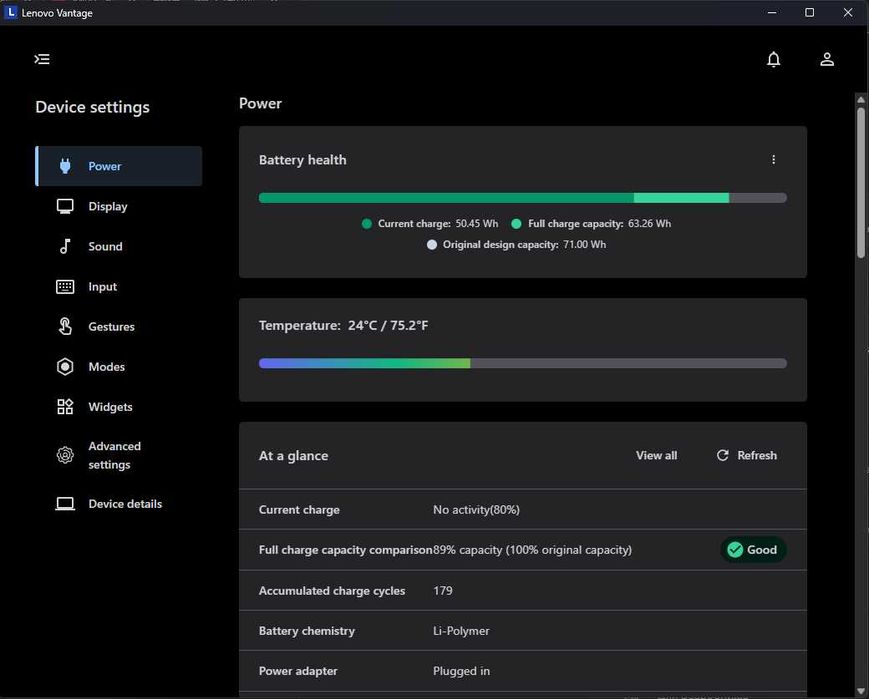Open the Widgets section

click(110, 407)
